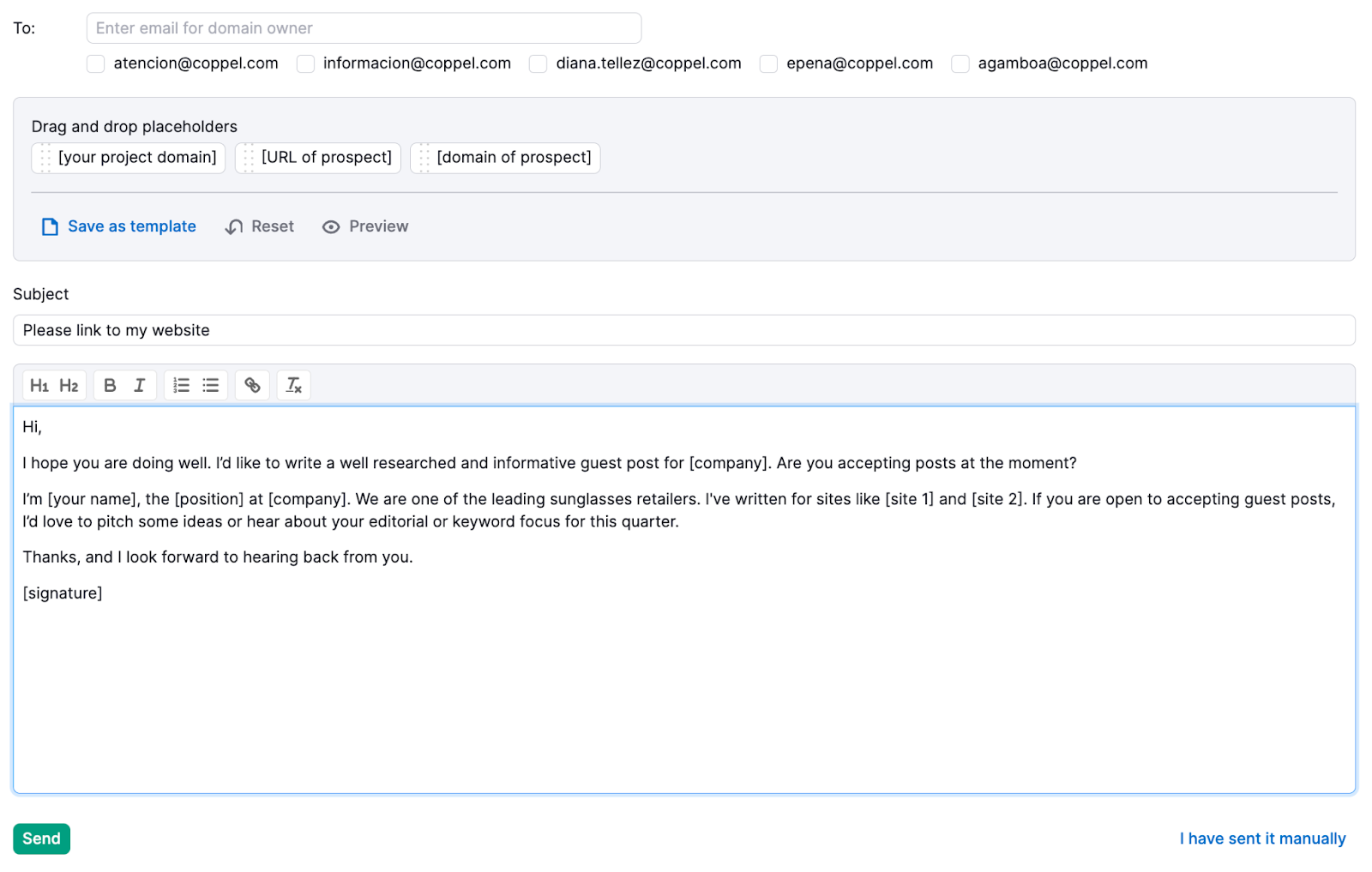Enable the diana.tellez@coppel.com recipient
The height and width of the screenshot is (872, 1372).
coord(538,63)
